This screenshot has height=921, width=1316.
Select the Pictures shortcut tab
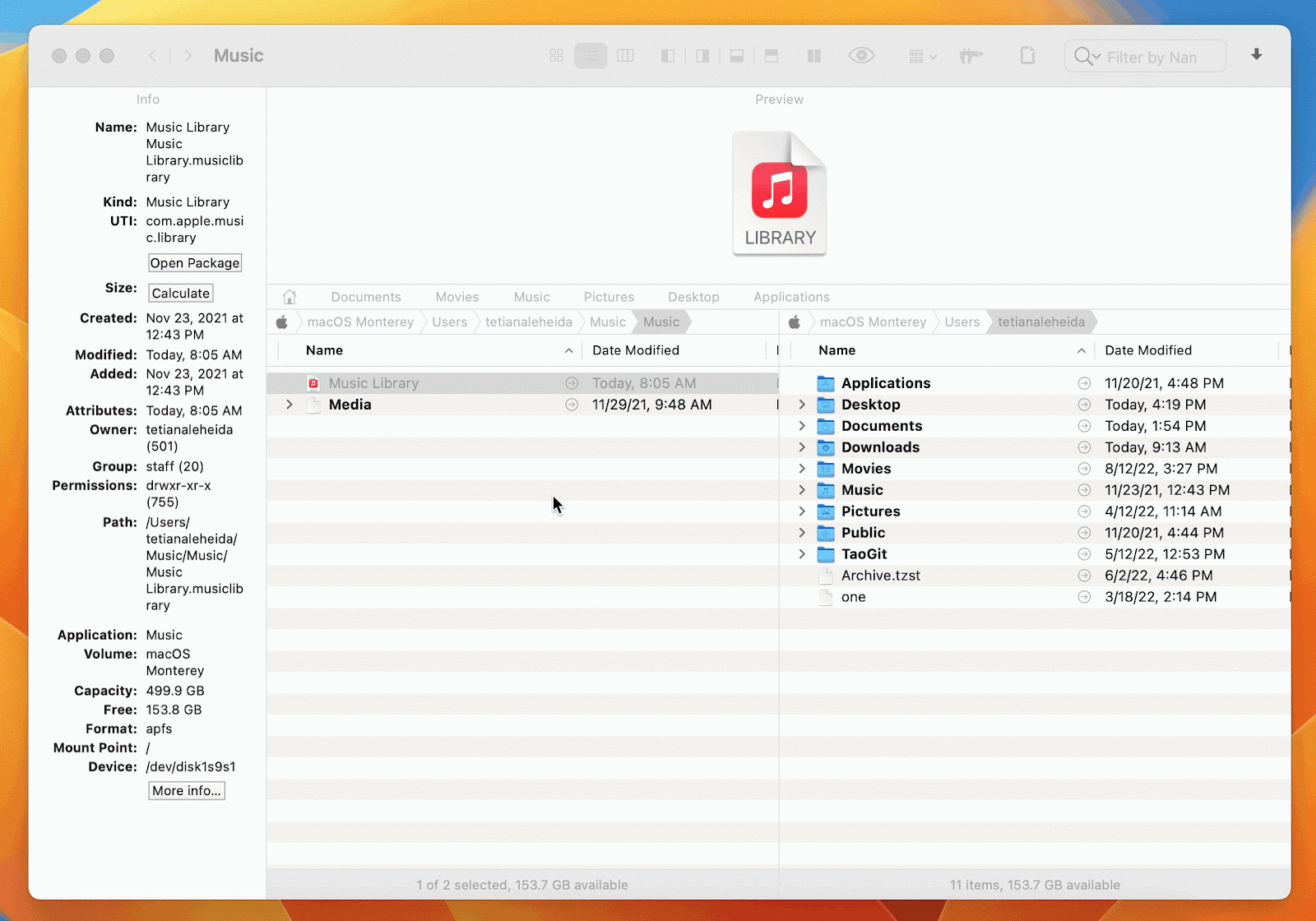pos(609,296)
